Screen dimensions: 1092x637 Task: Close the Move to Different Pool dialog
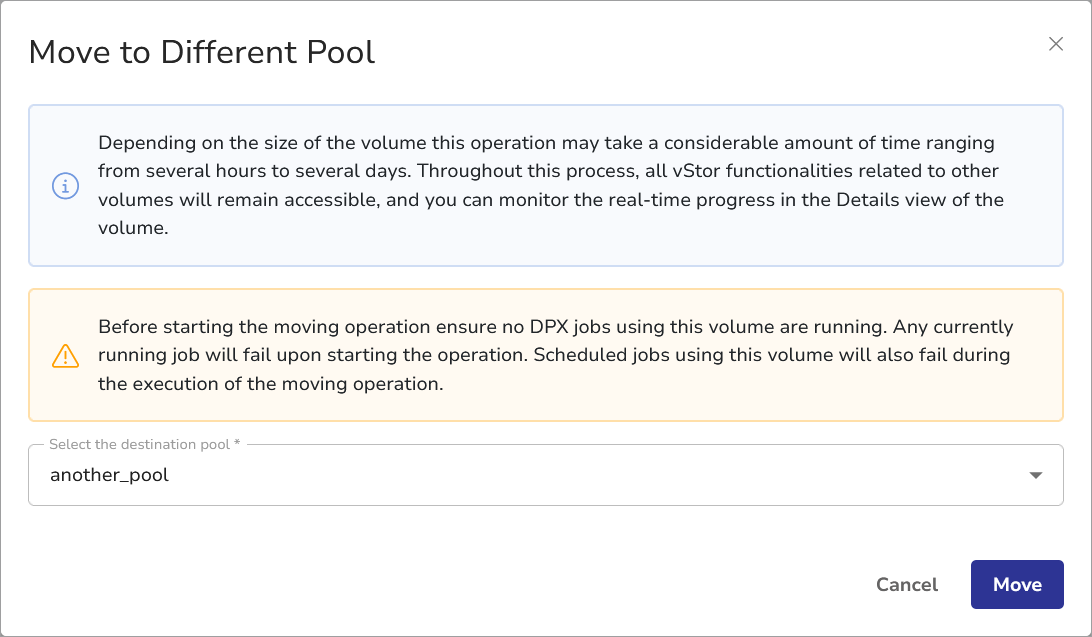coord(1055,44)
